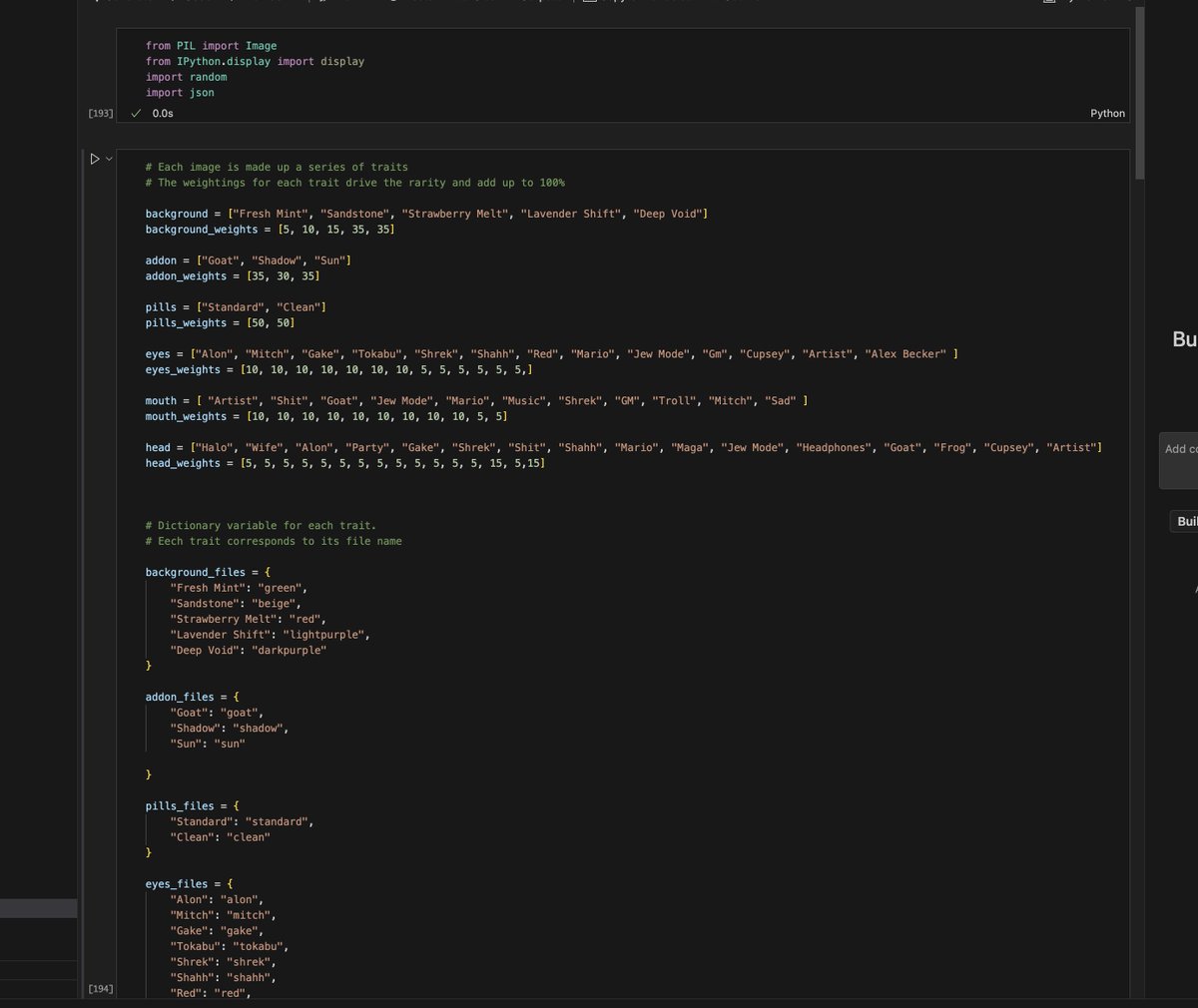The width and height of the screenshot is (1198, 1008).
Task: Focus the 'Add co' input box on right
Action: tap(1178, 460)
